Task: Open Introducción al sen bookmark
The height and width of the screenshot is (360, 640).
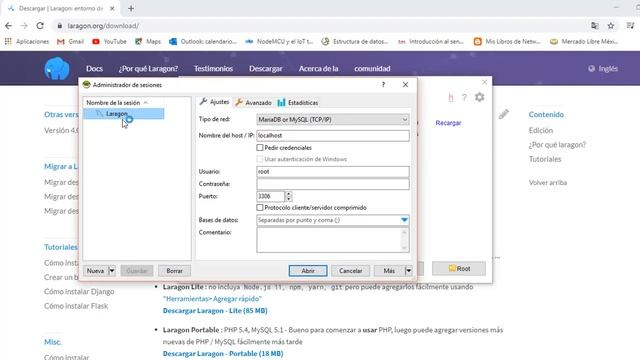Action: [x=431, y=41]
